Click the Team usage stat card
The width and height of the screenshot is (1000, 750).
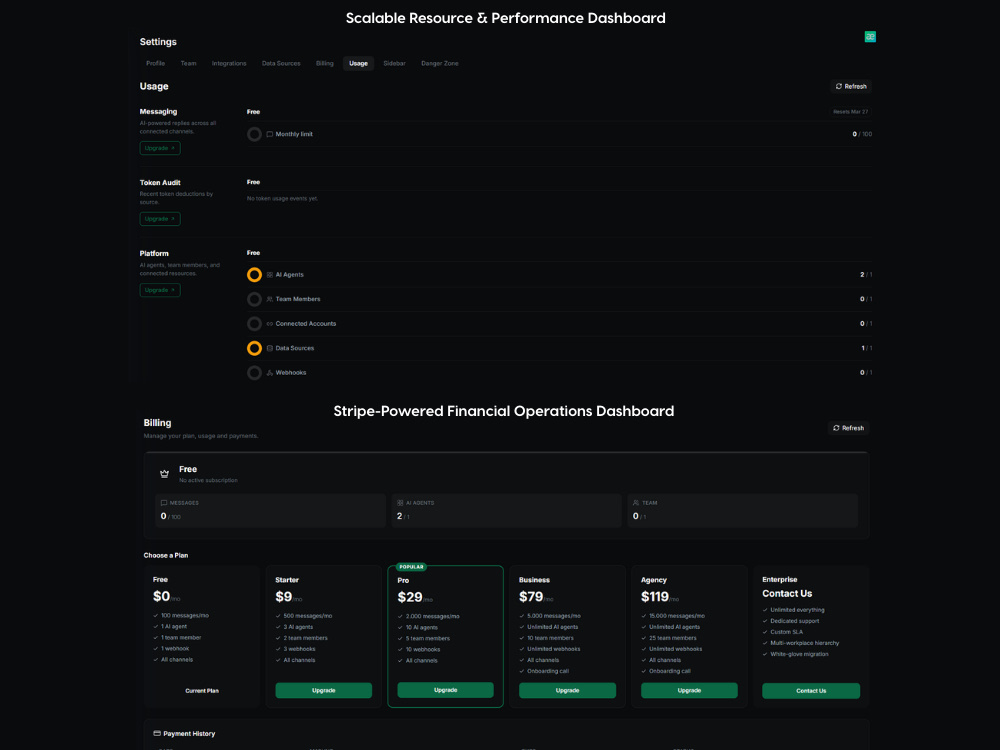coord(742,510)
